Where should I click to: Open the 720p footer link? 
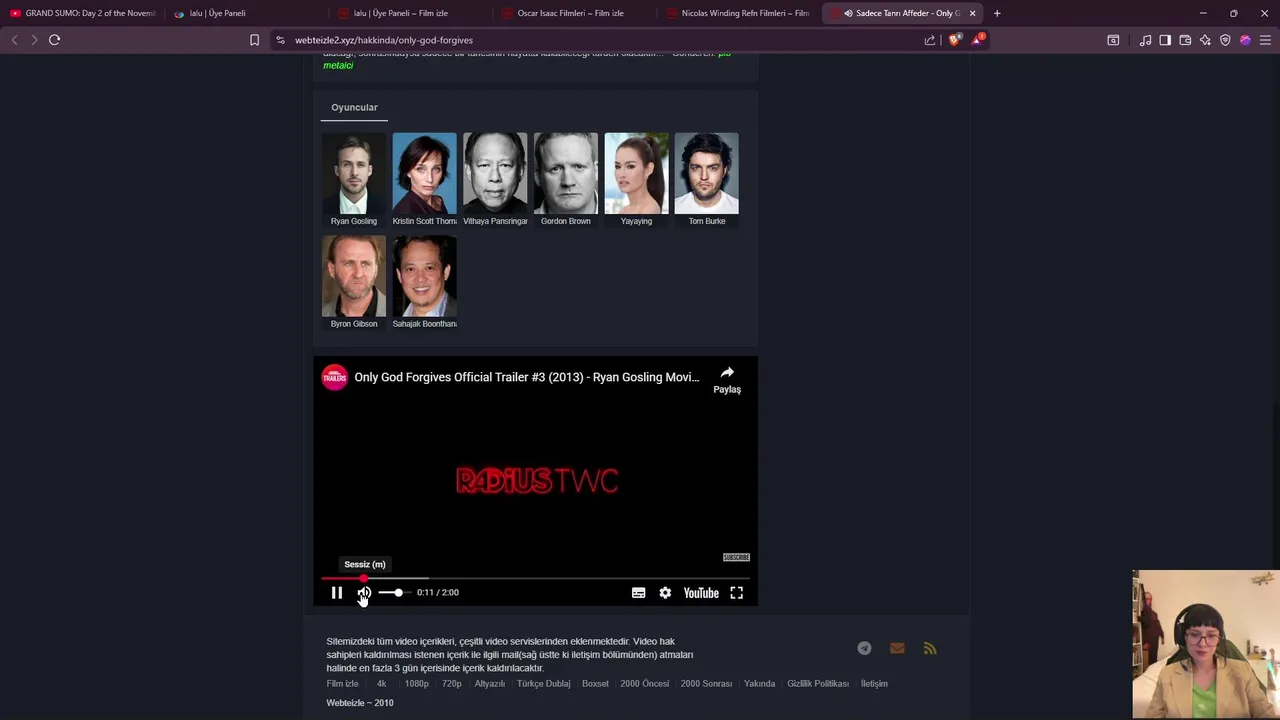click(x=452, y=684)
